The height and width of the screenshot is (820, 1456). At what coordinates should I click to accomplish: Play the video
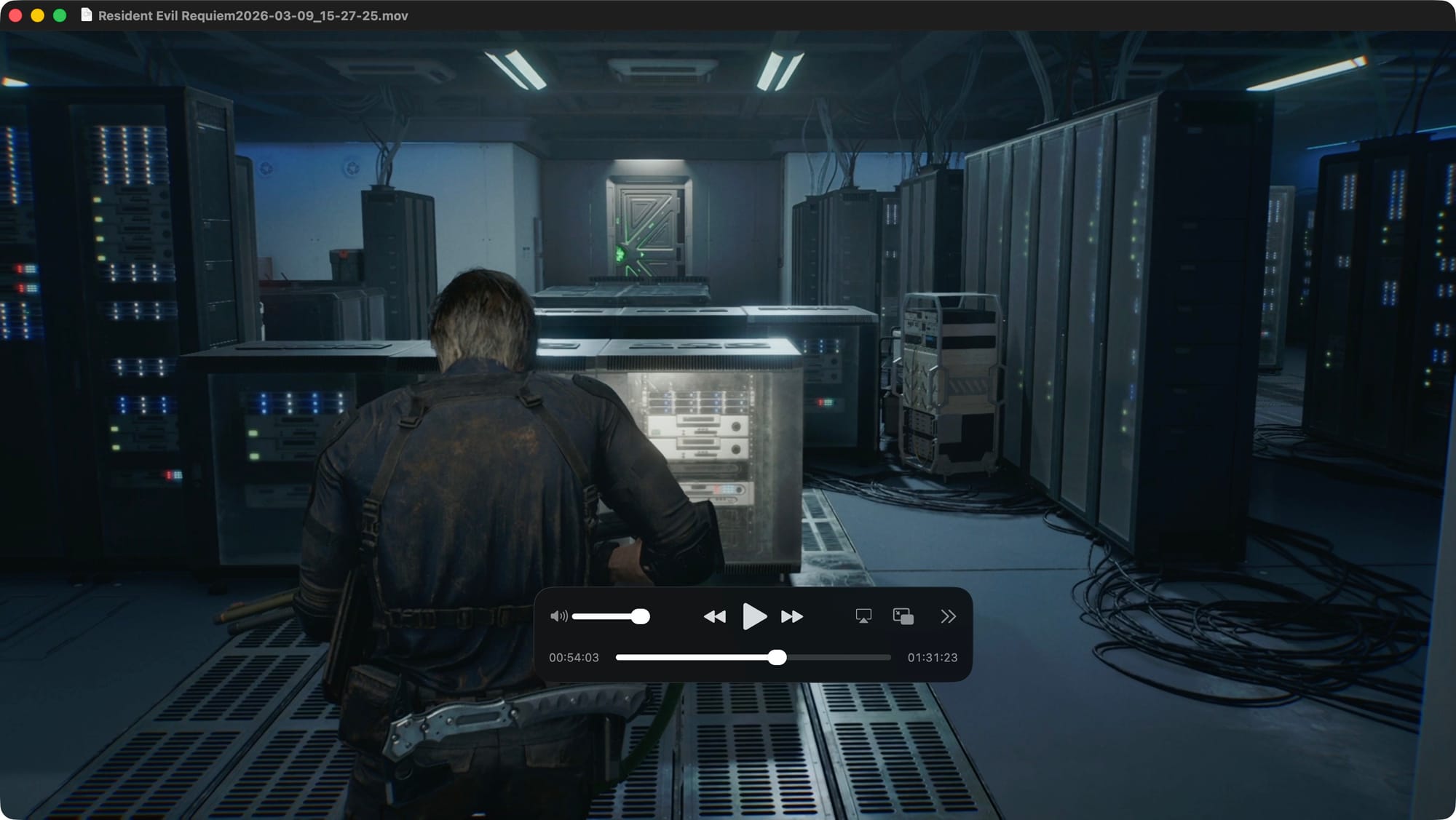753,616
